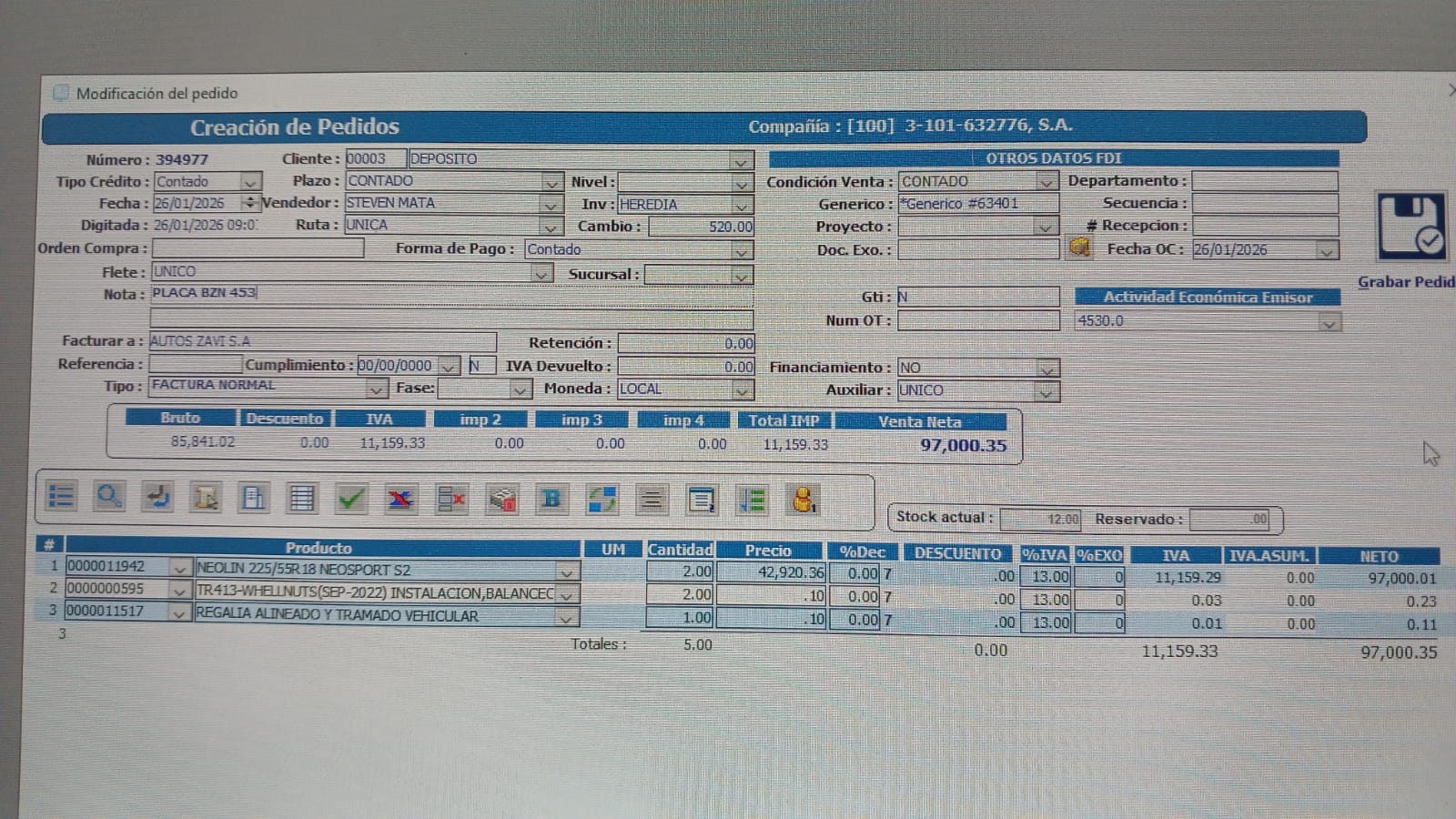Click the table grid toolbar icon

click(x=301, y=498)
